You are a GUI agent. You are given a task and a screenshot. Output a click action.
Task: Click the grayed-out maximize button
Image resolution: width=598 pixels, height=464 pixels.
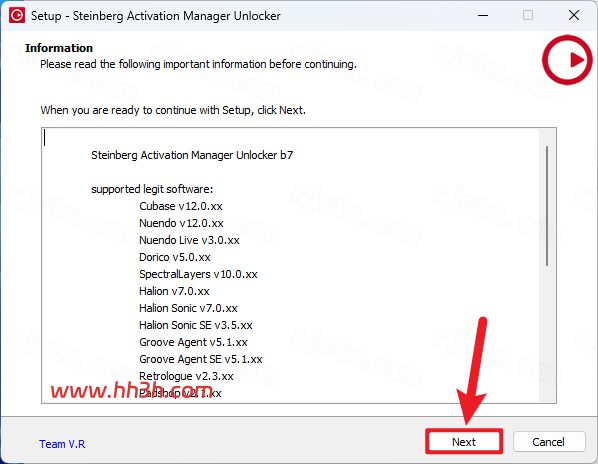click(x=528, y=15)
